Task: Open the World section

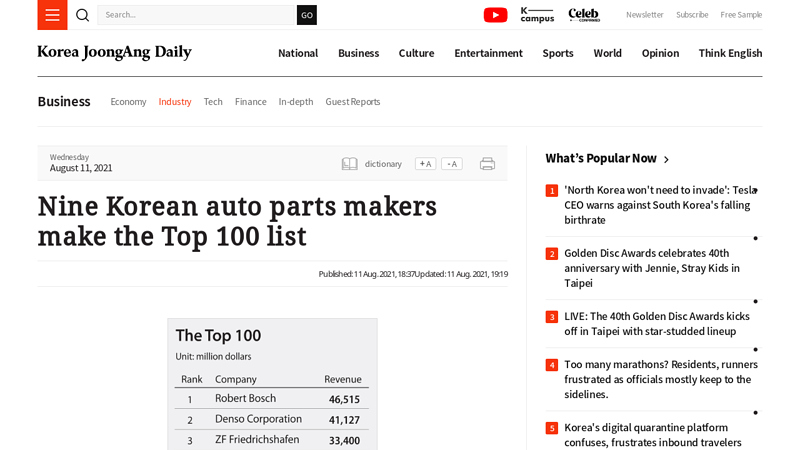Action: click(x=607, y=53)
